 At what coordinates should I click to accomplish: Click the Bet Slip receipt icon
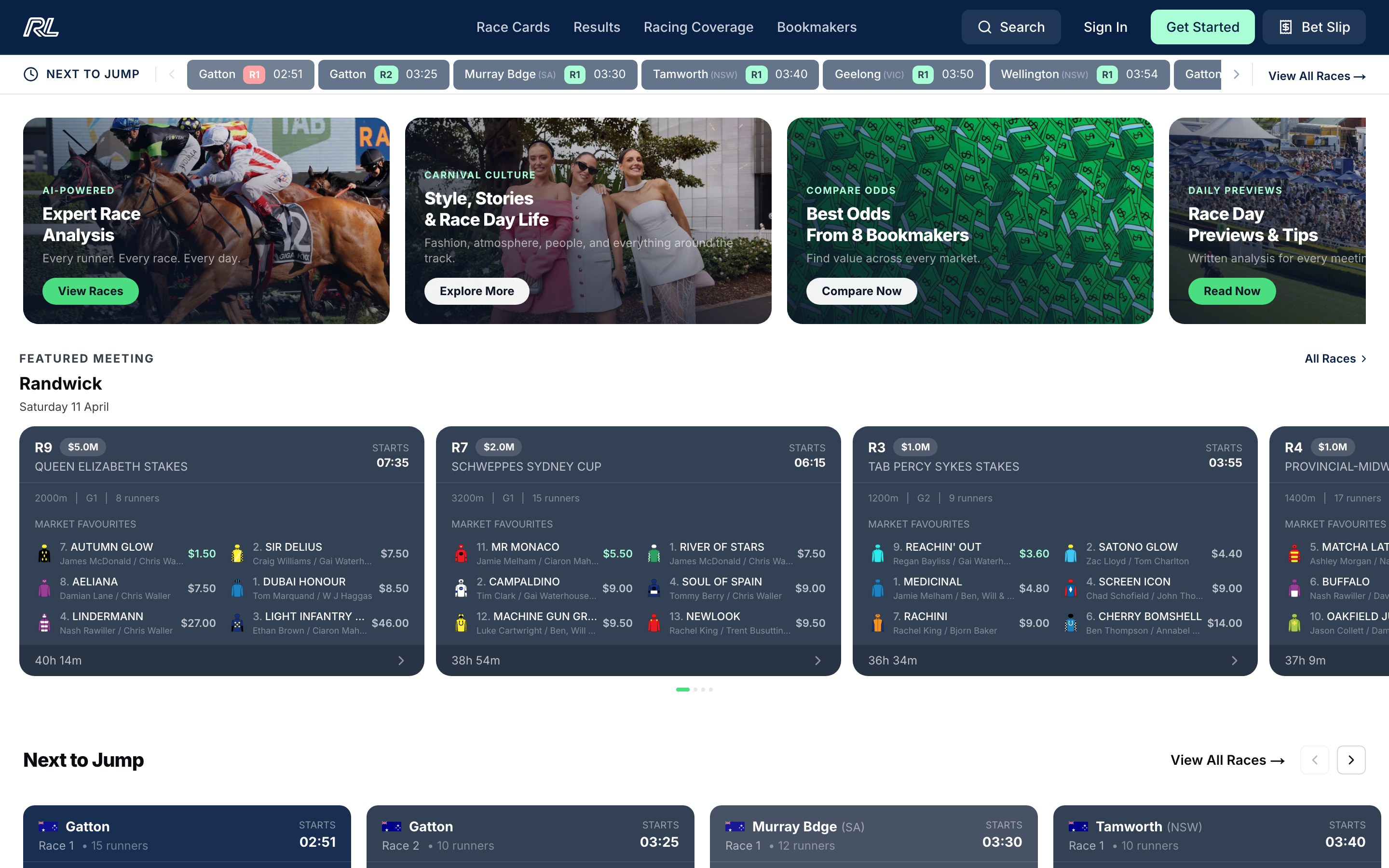point(1286,27)
